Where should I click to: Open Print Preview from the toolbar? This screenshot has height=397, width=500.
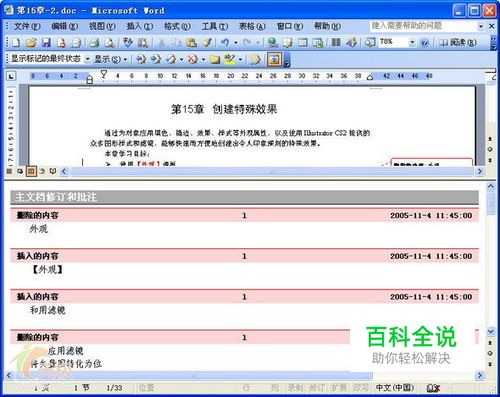click(x=109, y=42)
